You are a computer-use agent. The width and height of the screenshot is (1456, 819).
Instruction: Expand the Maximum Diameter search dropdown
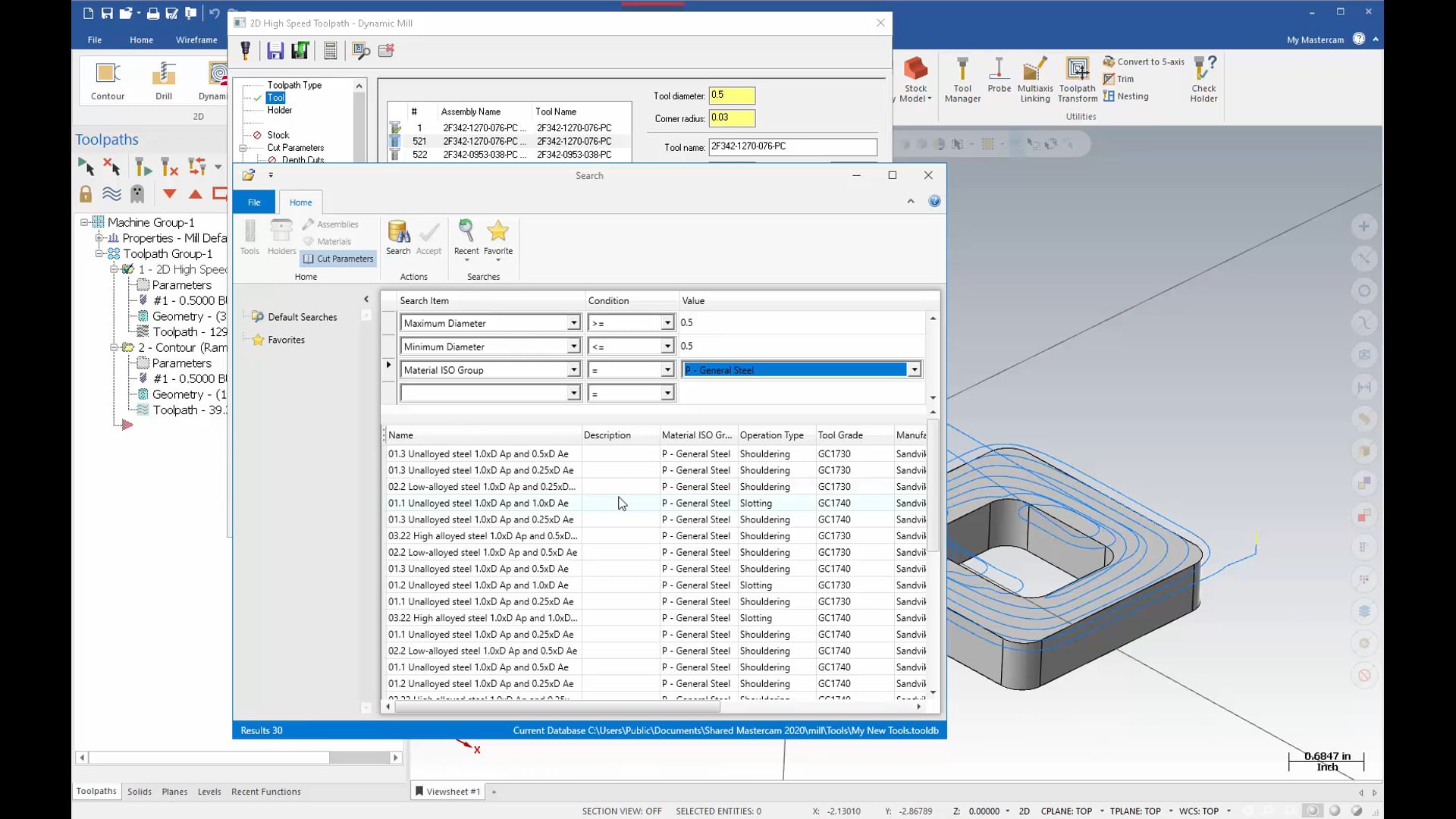[572, 322]
